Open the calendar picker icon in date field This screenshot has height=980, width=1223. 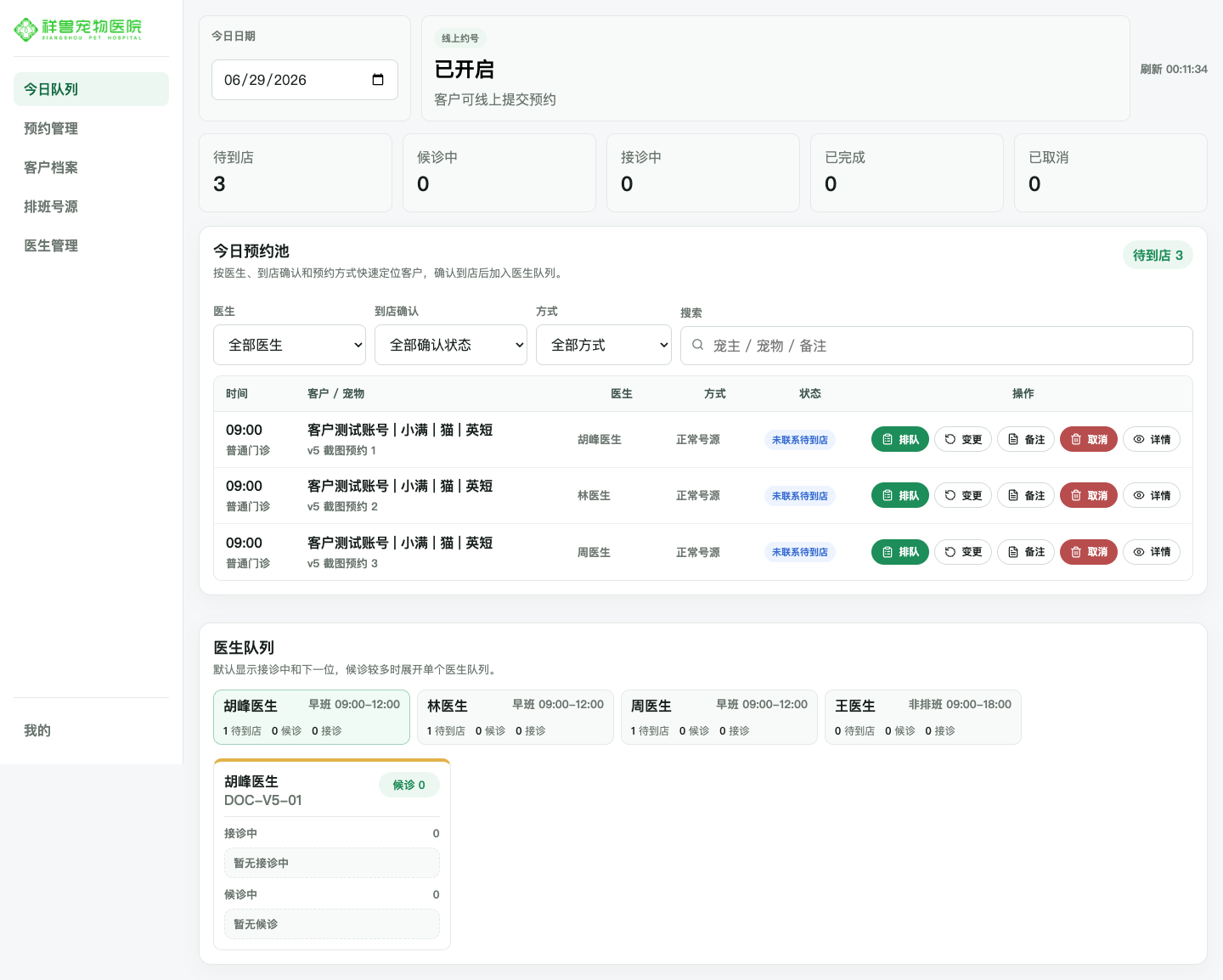(x=378, y=80)
